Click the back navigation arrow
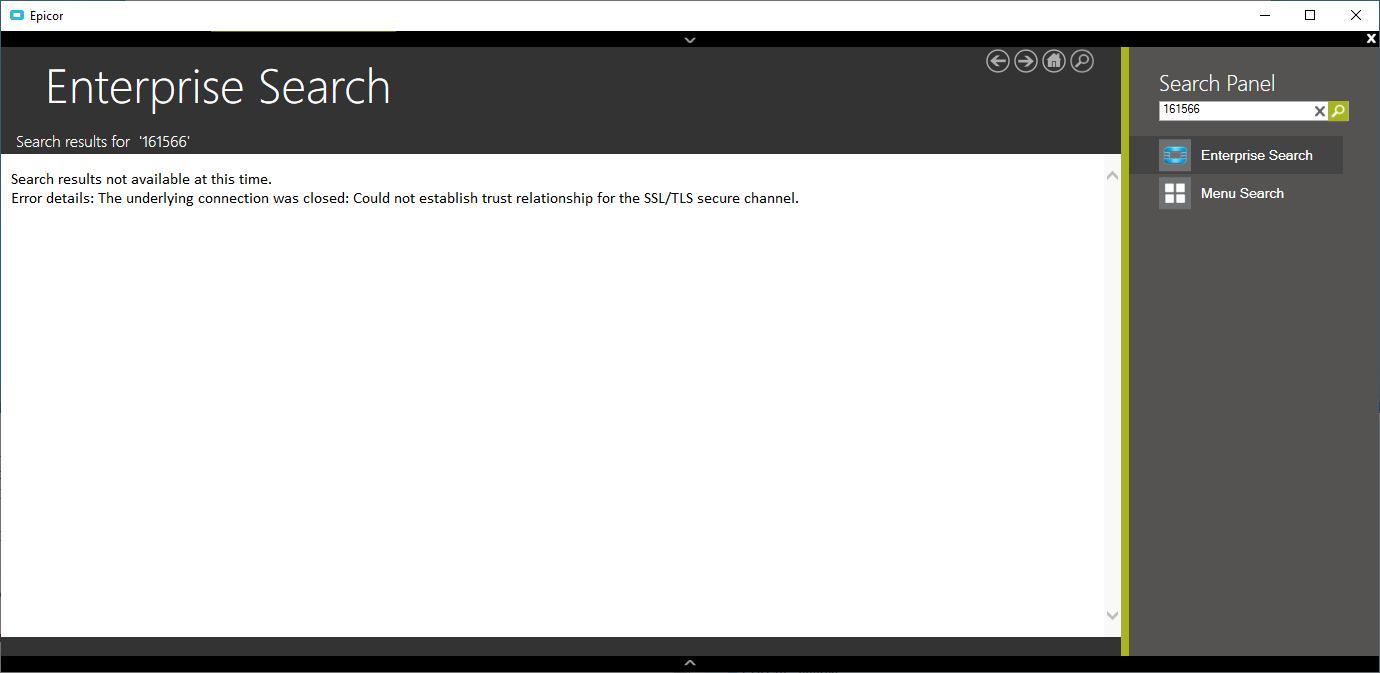This screenshot has width=1380, height=673. [x=997, y=61]
